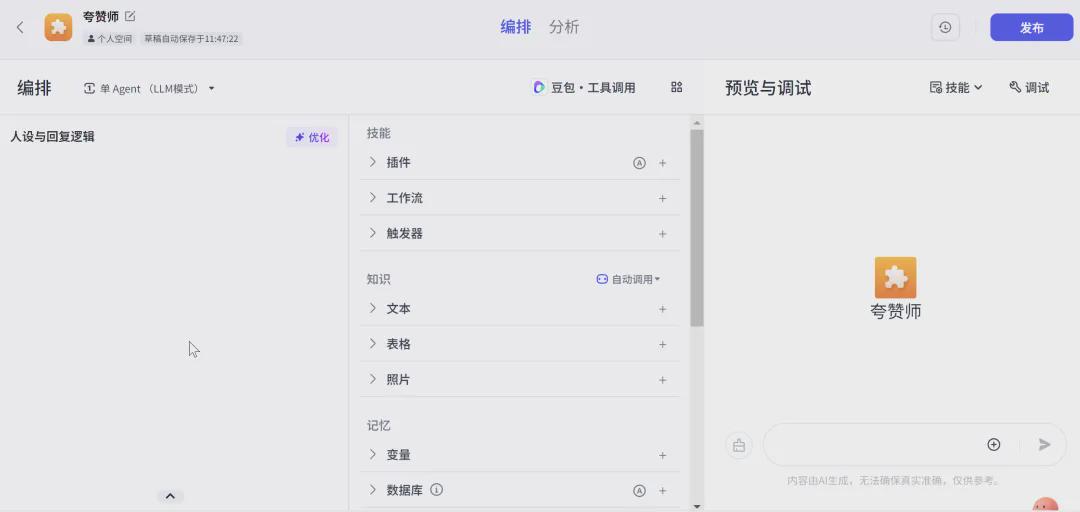
Task: Click the 草稿自动保存于11:47:22 status text
Action: coord(191,39)
